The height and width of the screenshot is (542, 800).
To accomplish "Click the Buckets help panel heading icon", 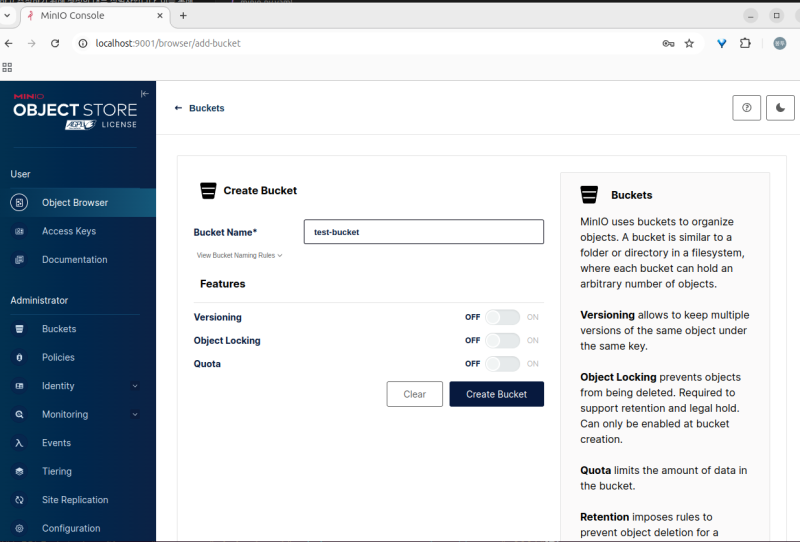I will click(589, 195).
